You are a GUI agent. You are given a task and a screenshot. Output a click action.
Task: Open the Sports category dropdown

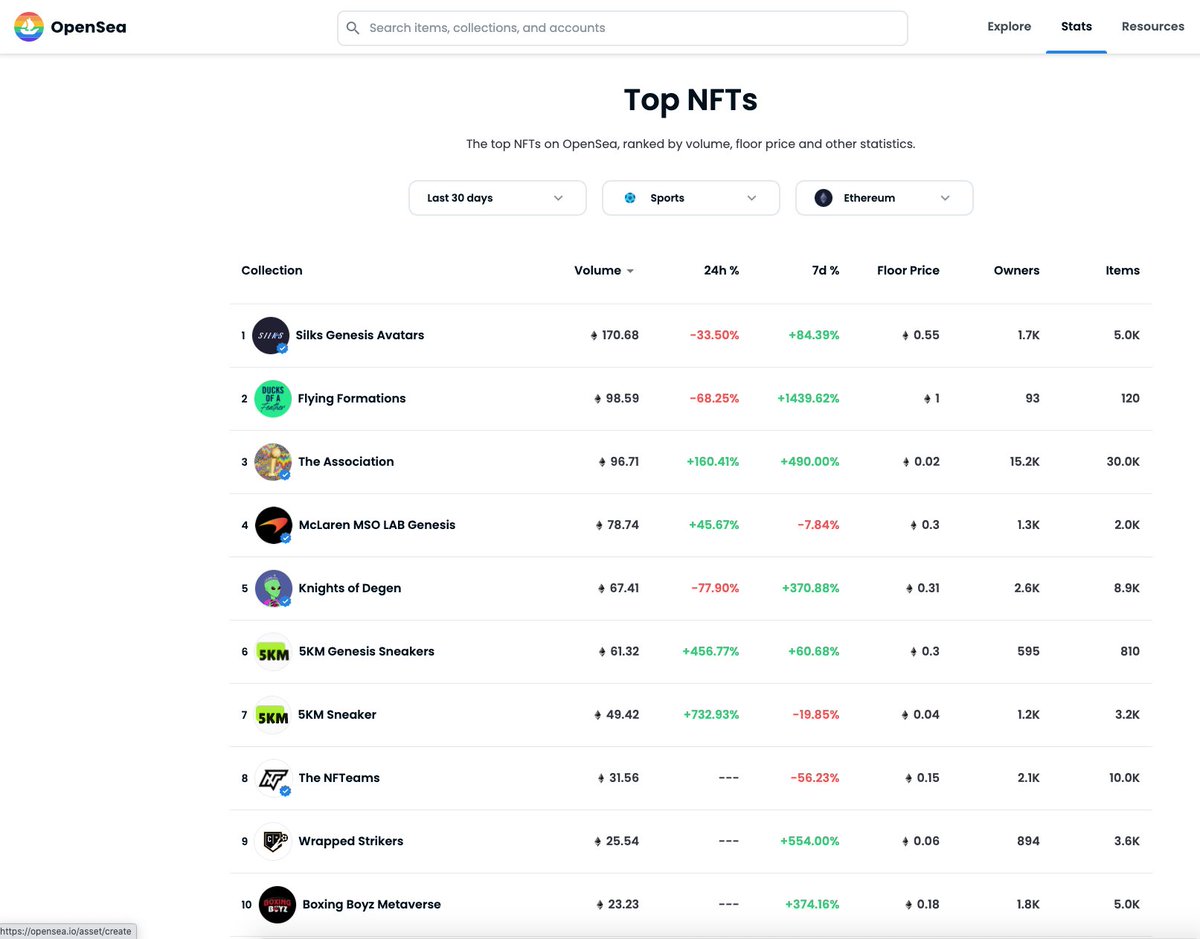[691, 198]
